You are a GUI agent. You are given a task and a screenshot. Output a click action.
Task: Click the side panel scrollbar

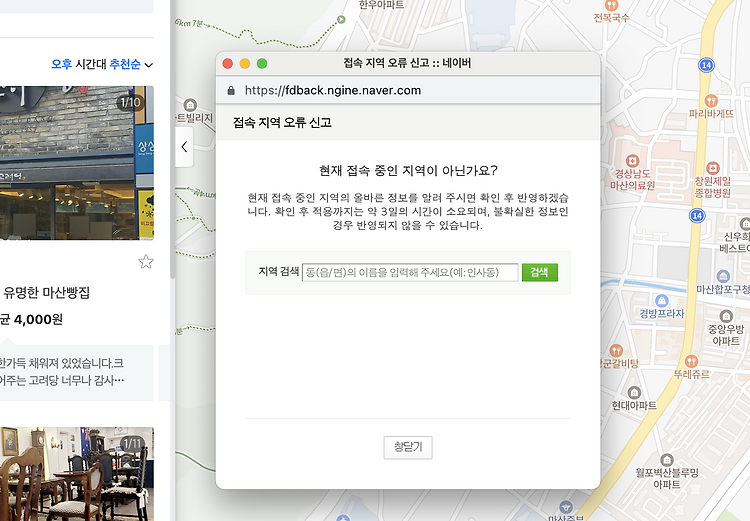(x=172, y=139)
